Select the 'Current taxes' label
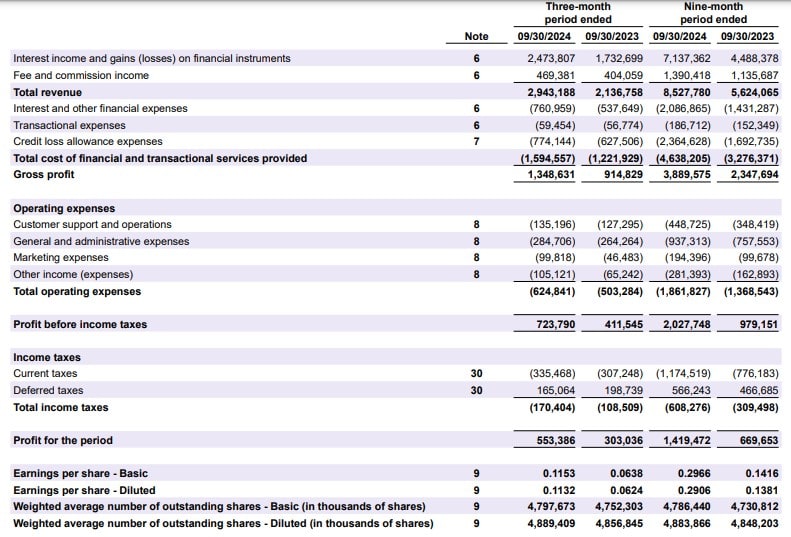791x537 pixels. (45, 373)
